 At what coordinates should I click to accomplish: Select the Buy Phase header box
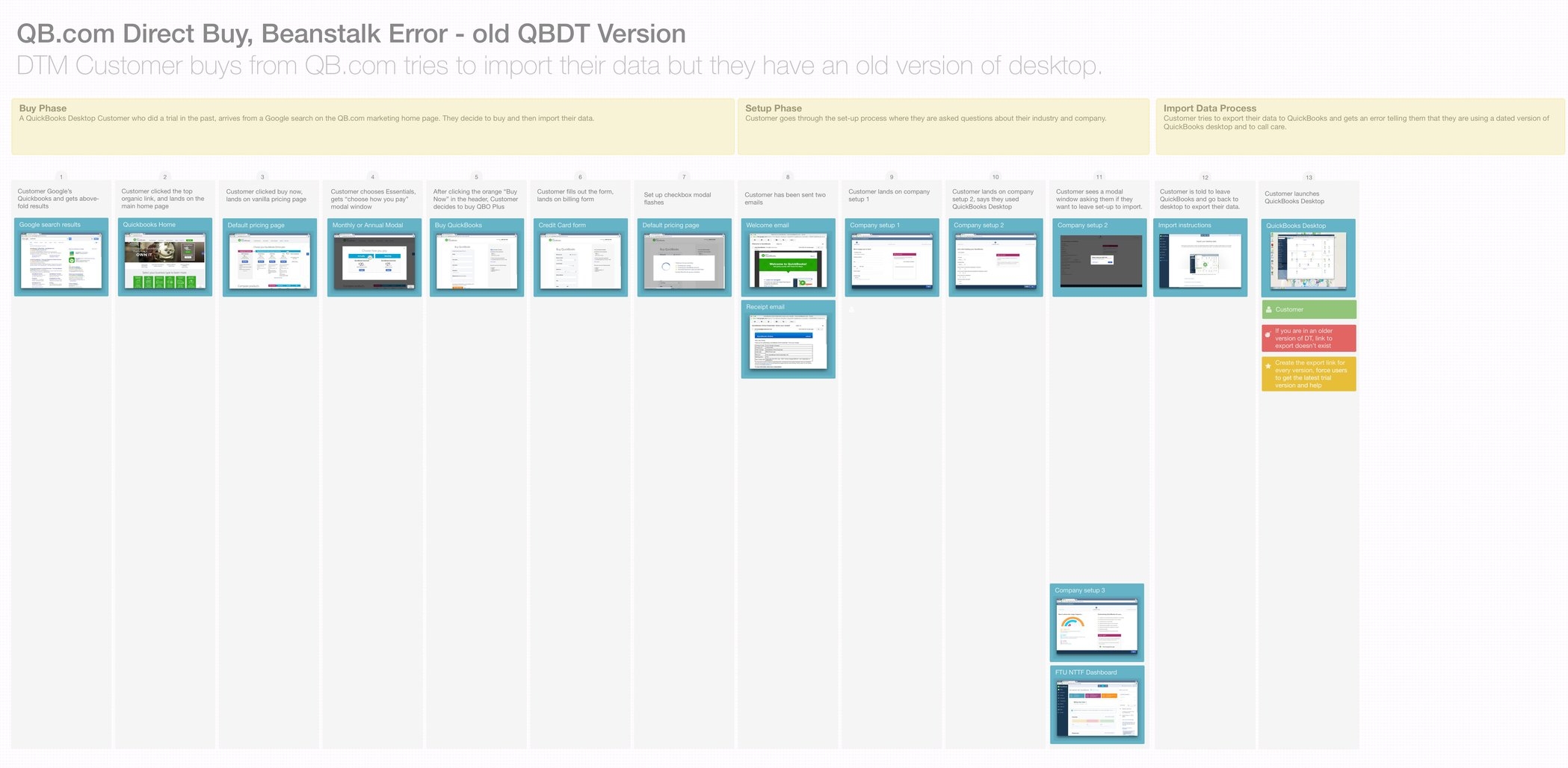(373, 126)
